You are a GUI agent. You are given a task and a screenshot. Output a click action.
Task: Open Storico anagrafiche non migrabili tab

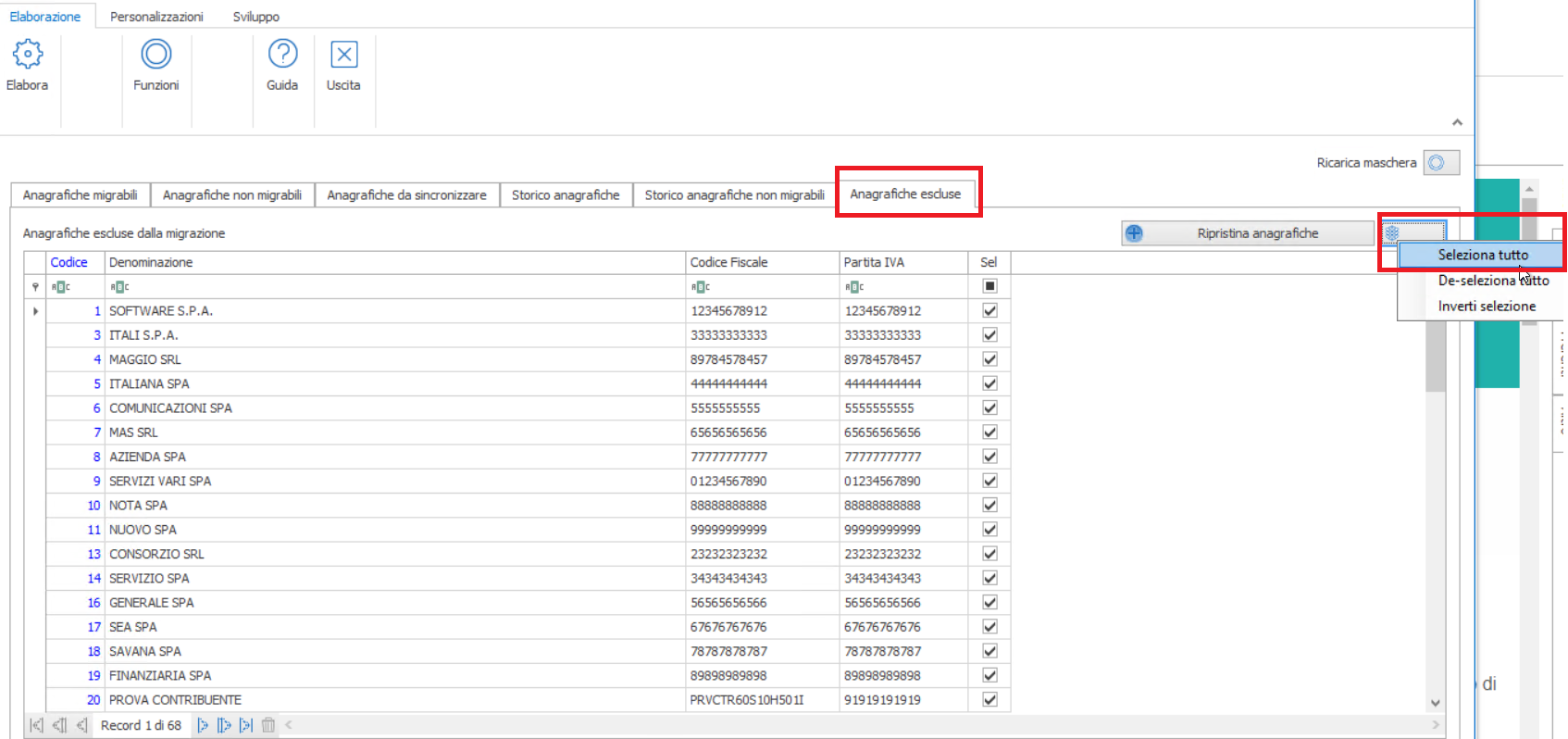(735, 195)
